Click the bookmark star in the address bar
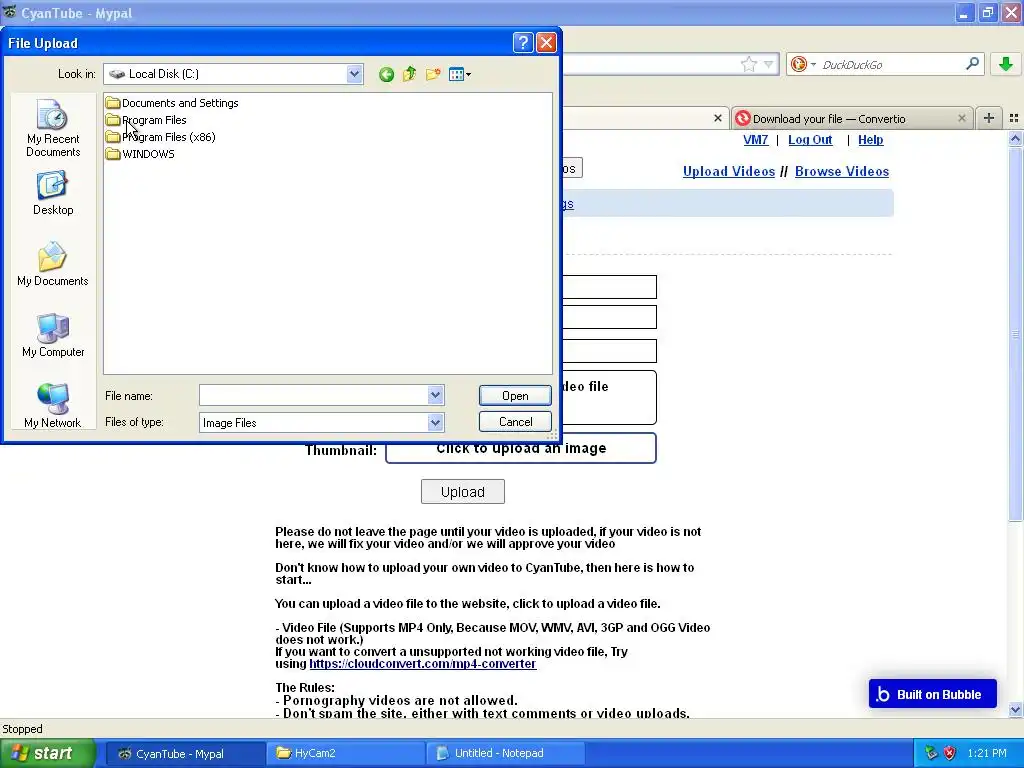 tap(748, 64)
